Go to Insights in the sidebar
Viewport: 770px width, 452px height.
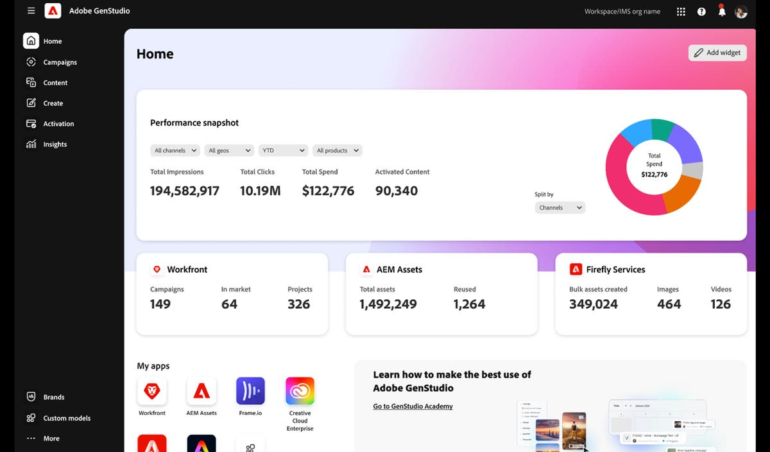click(55, 144)
